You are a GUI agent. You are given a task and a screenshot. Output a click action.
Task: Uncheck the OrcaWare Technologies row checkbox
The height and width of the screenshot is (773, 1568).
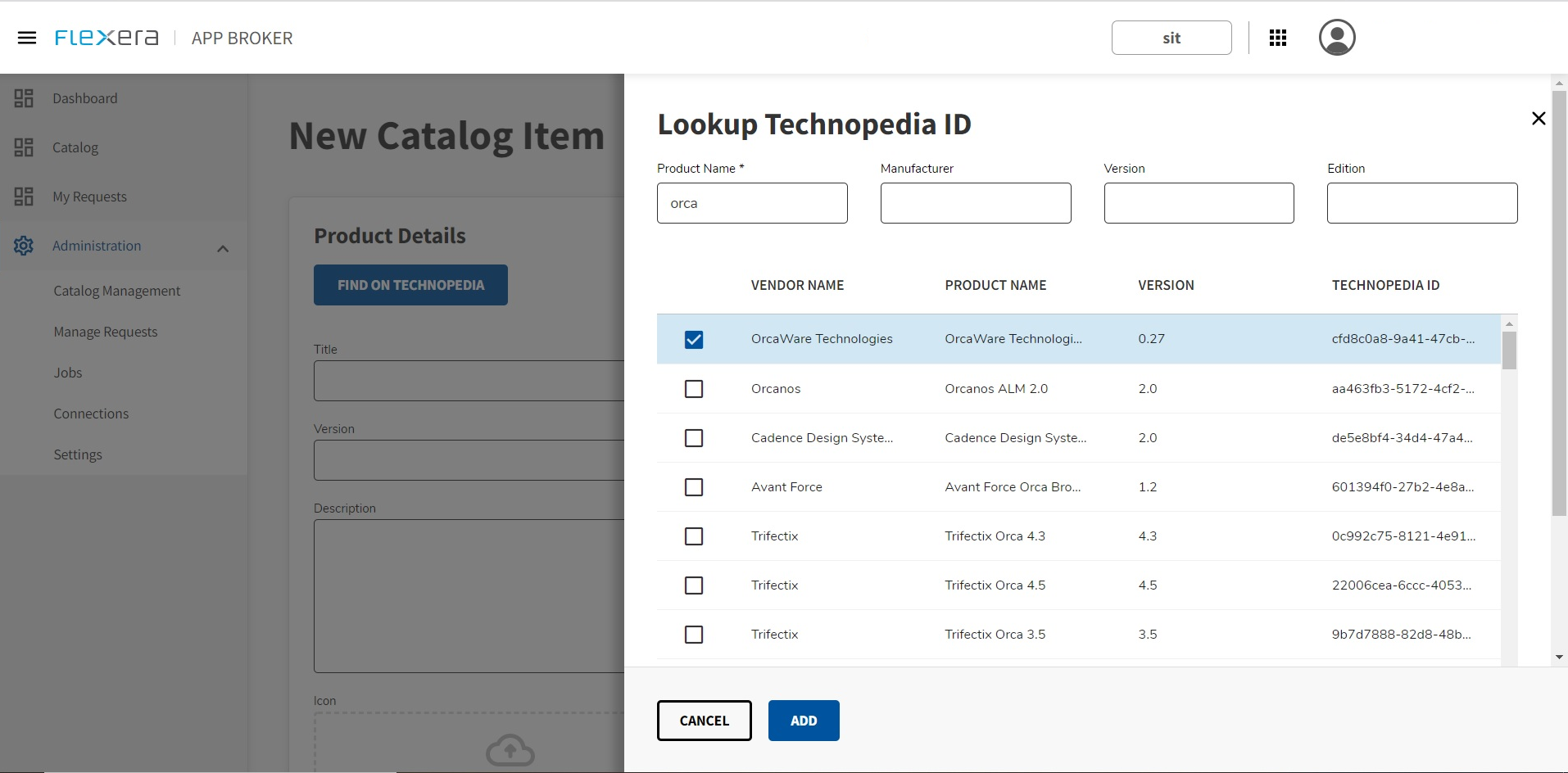click(694, 339)
